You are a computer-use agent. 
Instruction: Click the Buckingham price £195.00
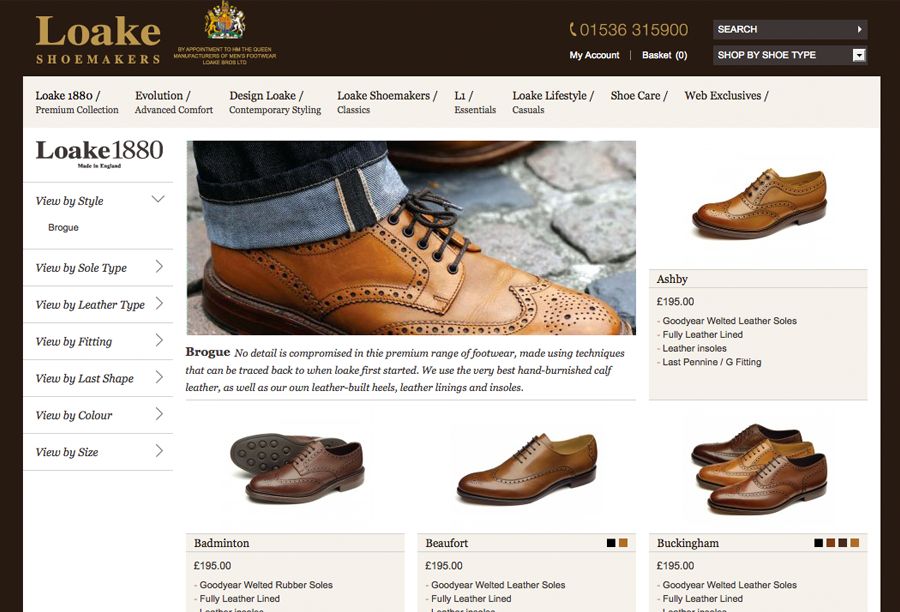[x=675, y=565]
